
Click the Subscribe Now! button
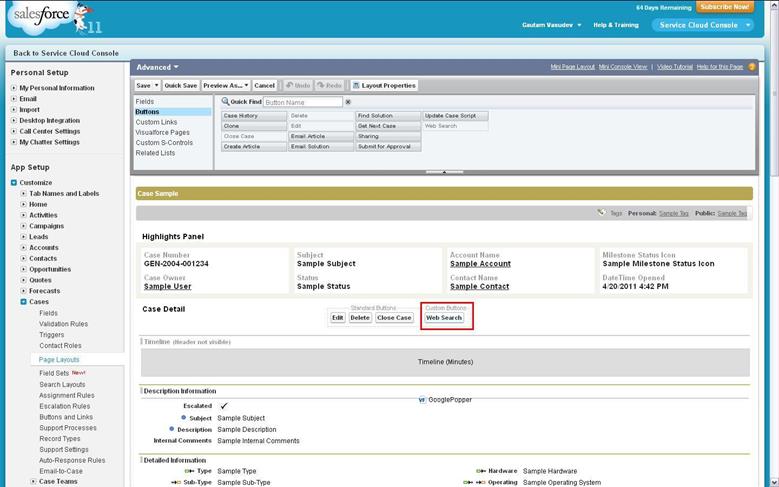(725, 6)
